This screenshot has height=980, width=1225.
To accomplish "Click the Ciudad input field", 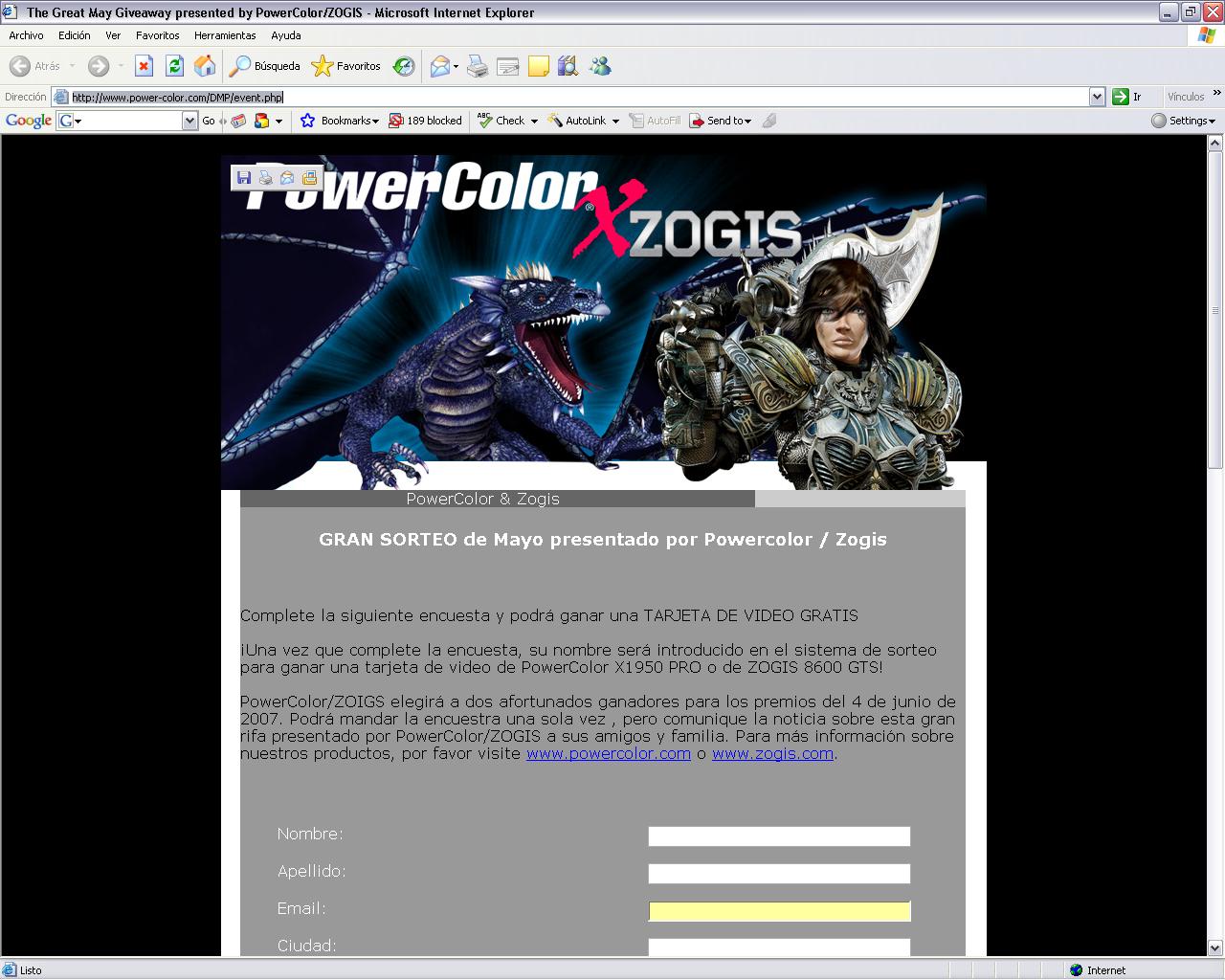I will [779, 947].
